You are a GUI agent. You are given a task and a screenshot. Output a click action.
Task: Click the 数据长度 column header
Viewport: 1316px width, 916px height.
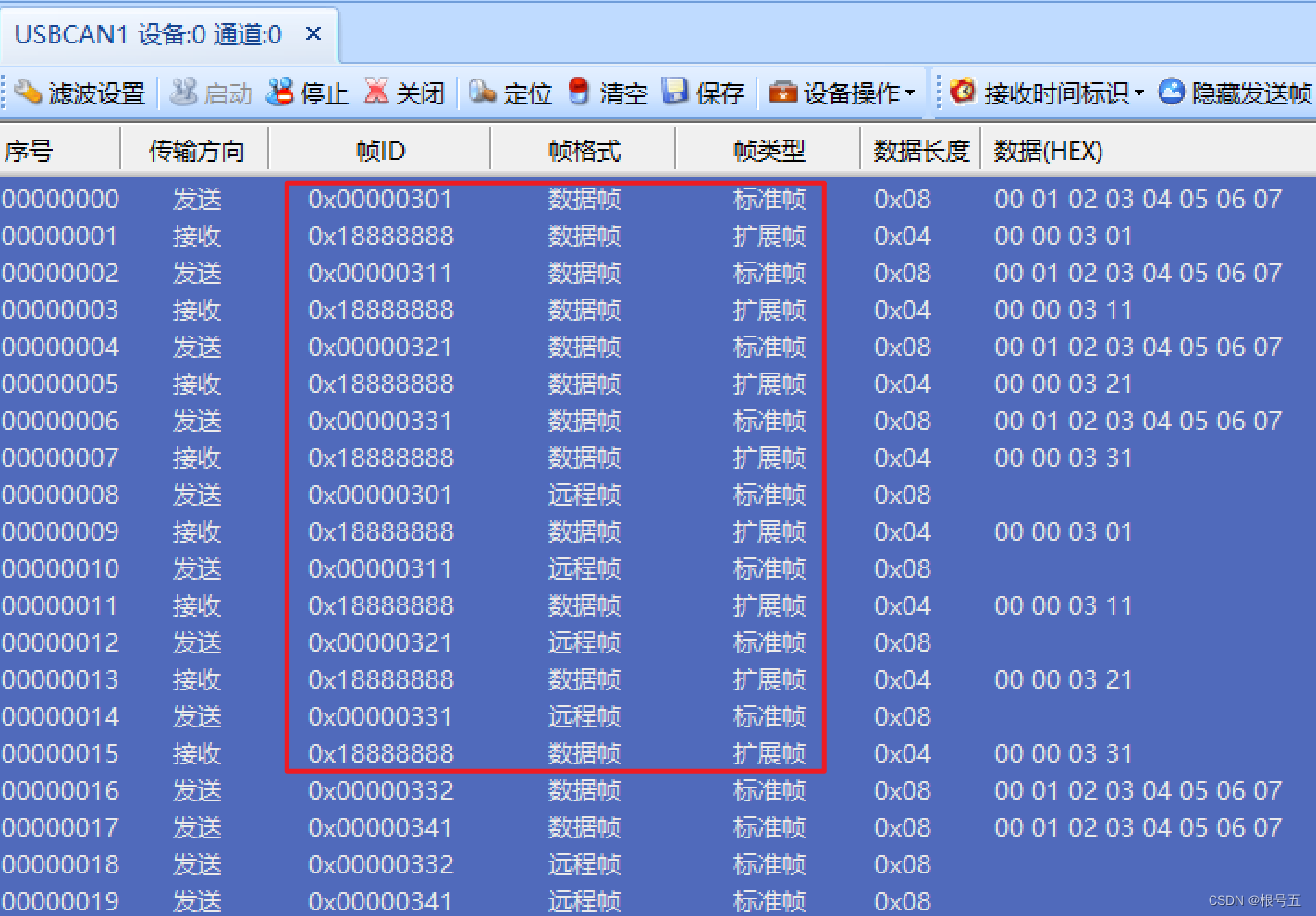[922, 151]
